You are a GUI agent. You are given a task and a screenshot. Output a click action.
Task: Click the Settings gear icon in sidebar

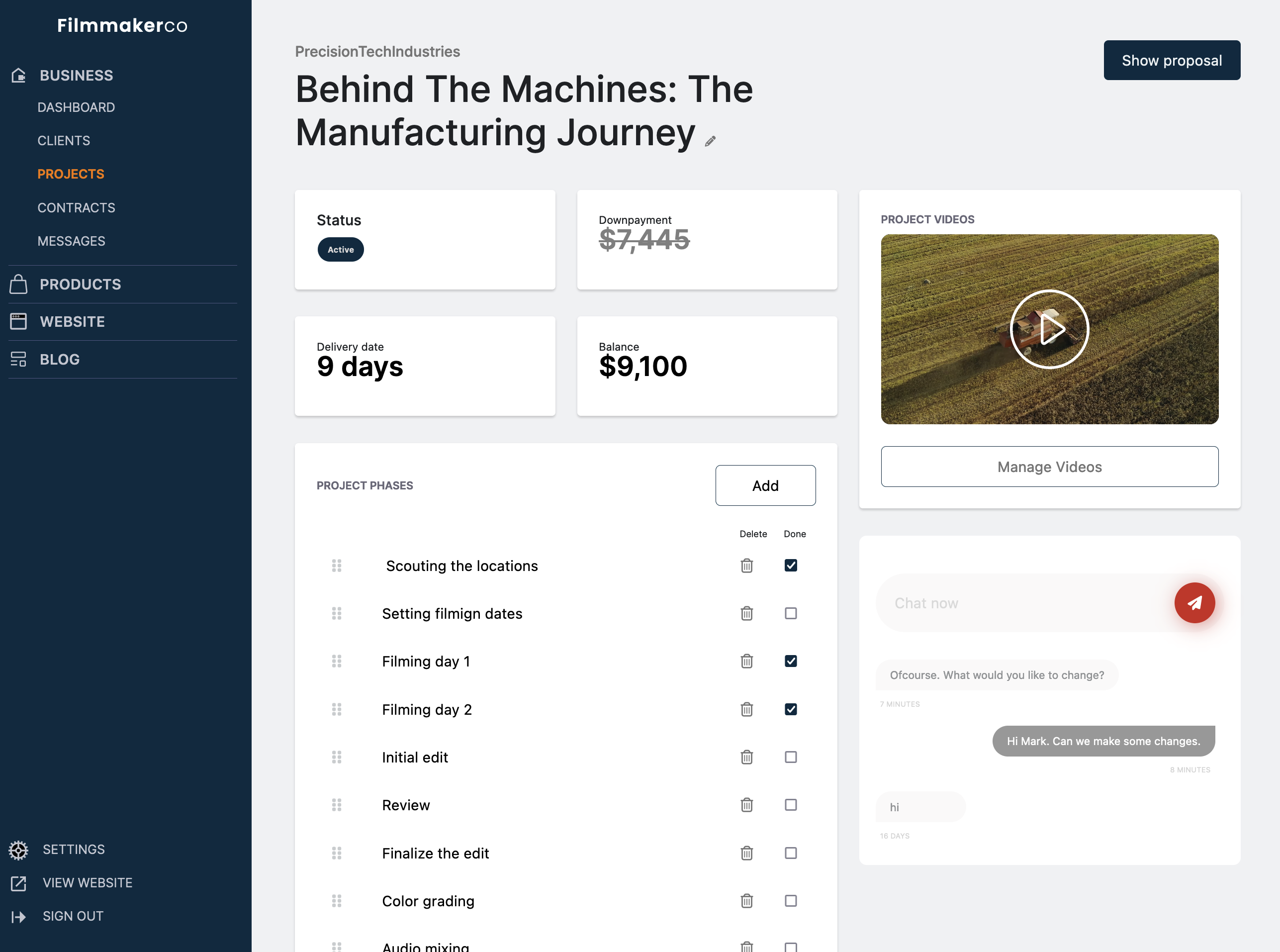18,850
